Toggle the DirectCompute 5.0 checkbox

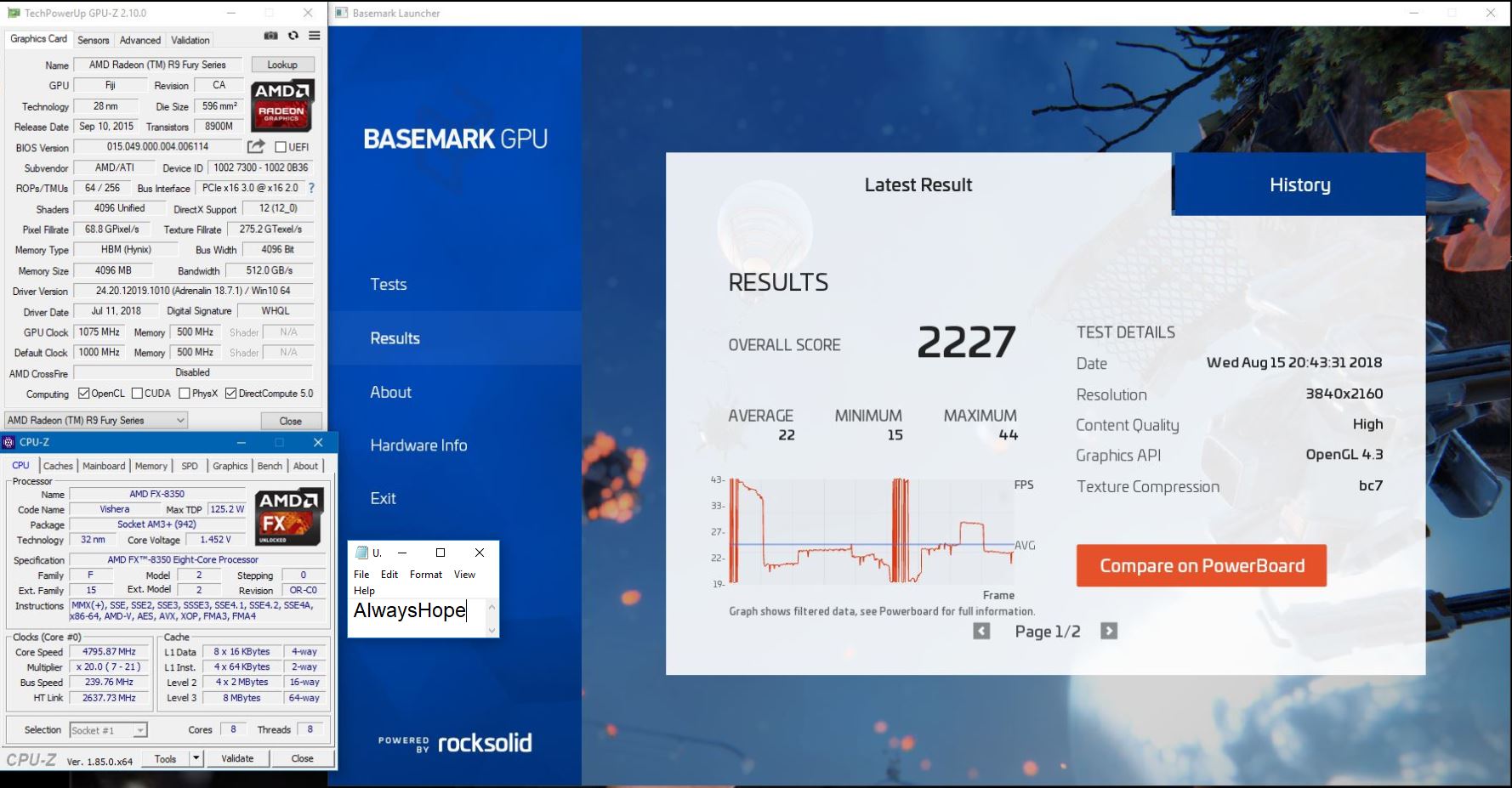pos(230,394)
